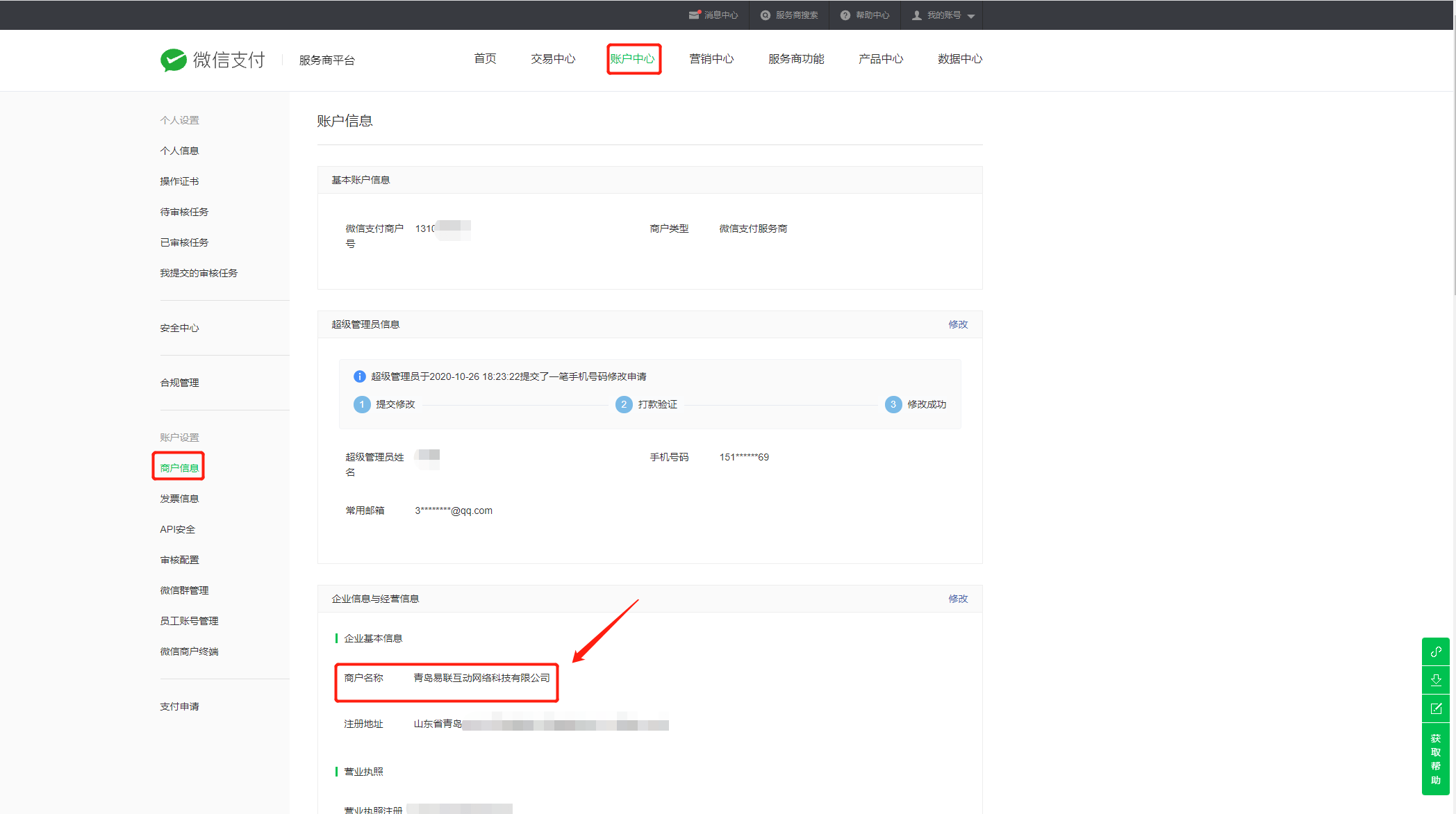Open 我提交的审核任务 in the sidebar

coord(199,273)
